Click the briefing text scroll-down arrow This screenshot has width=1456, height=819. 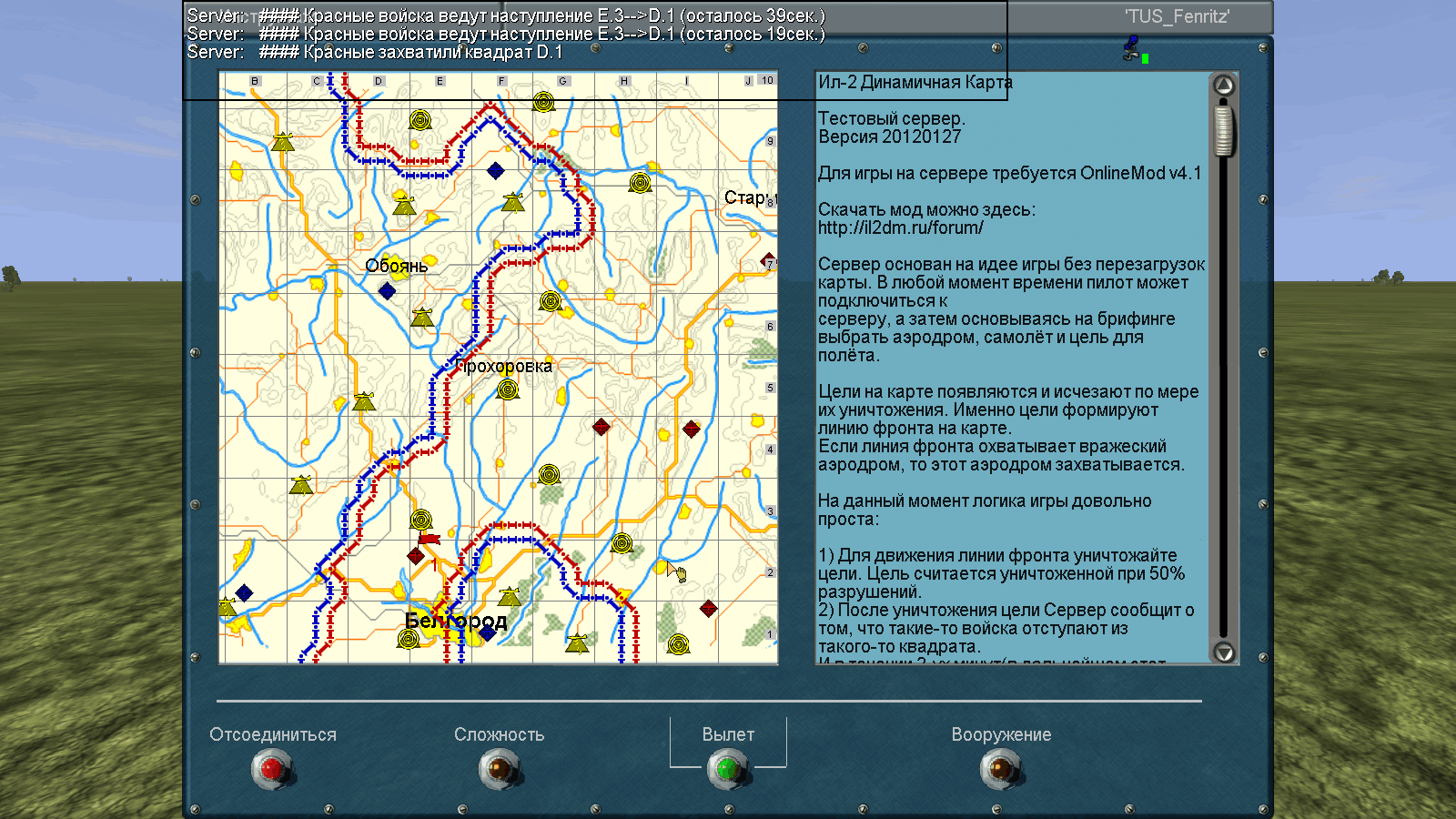point(1224,652)
